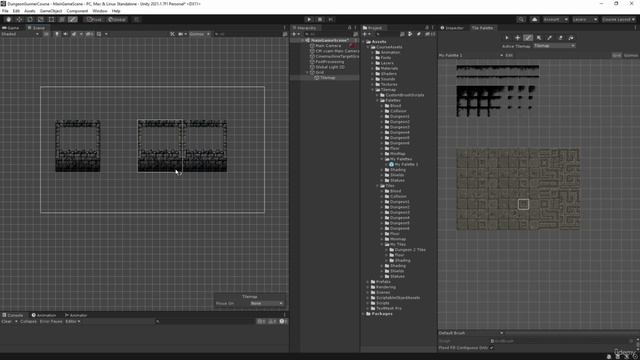The image size is (640, 360).
Task: Click the Play button
Action: [309, 19]
